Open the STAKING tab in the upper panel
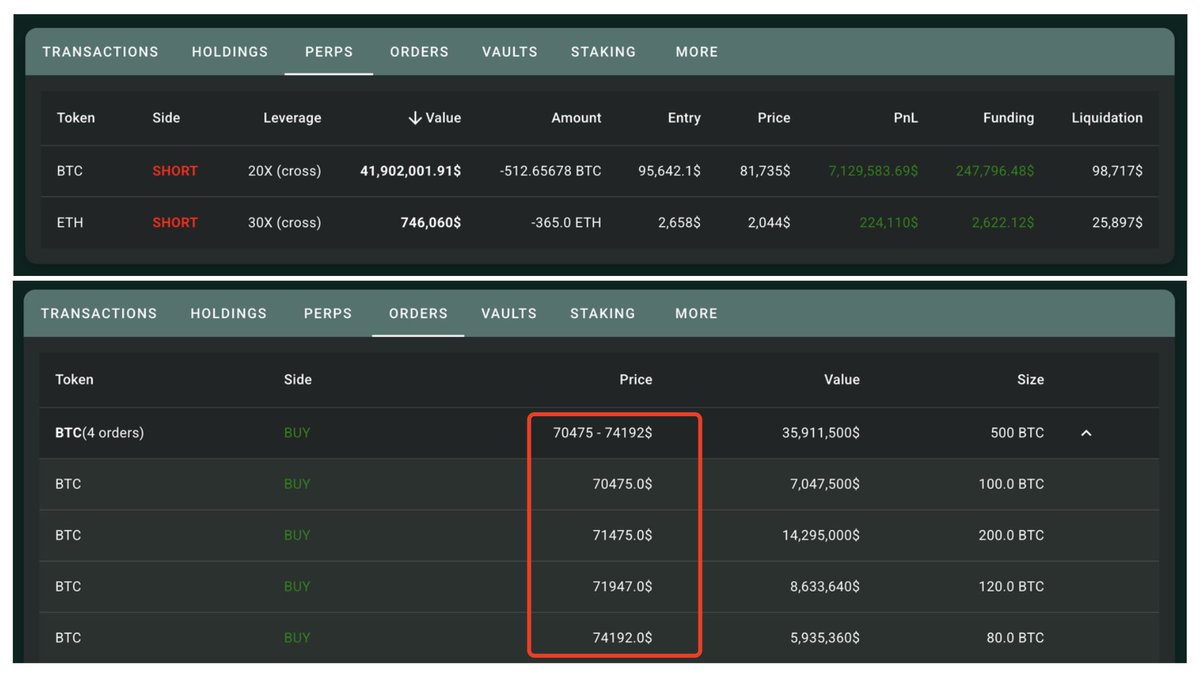The width and height of the screenshot is (1200, 674). point(603,52)
